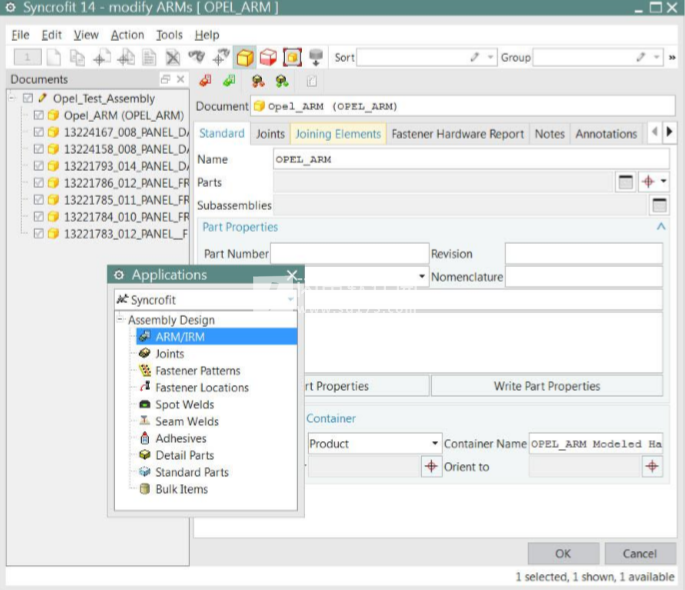Viewport: 685px width, 590px height.
Task: Toggle checkbox for 13221793_014_PANEL
Action: (x=38, y=166)
